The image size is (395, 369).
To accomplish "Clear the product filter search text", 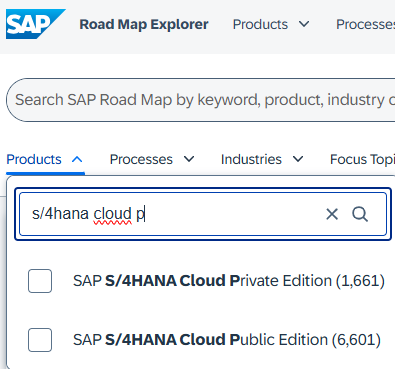I will (x=332, y=214).
